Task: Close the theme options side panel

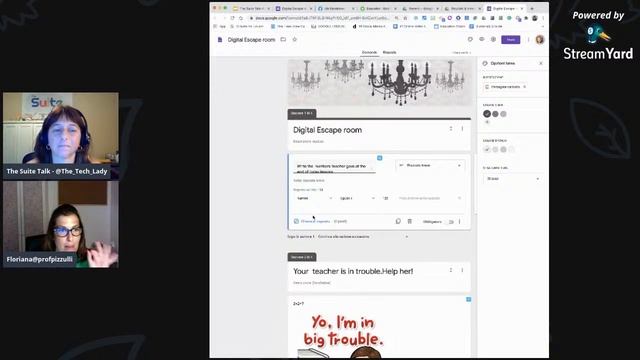Action: (541, 63)
